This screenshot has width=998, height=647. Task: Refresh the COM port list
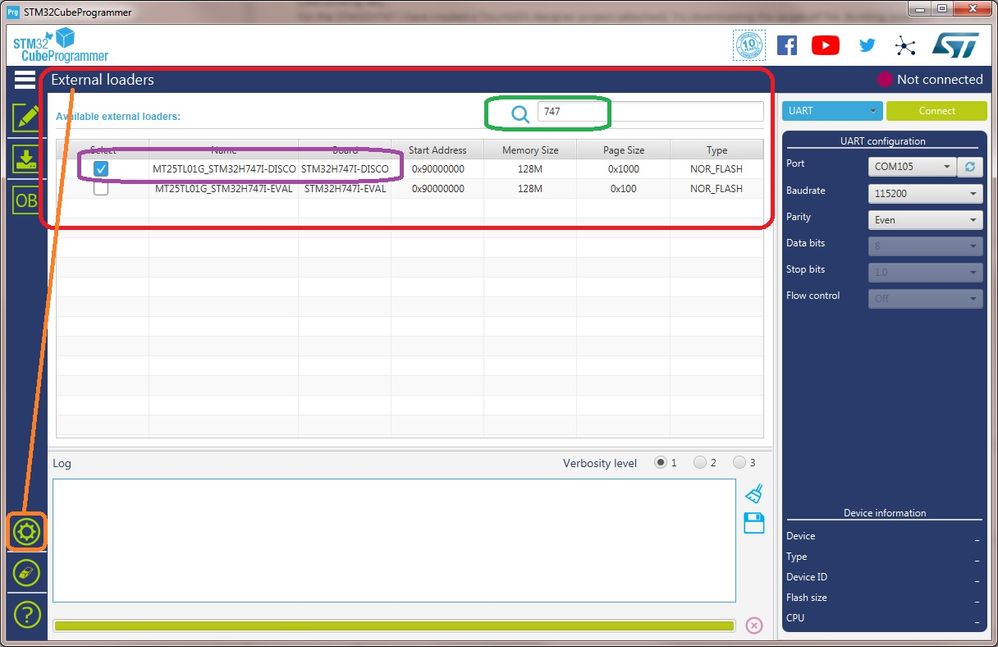click(970, 167)
